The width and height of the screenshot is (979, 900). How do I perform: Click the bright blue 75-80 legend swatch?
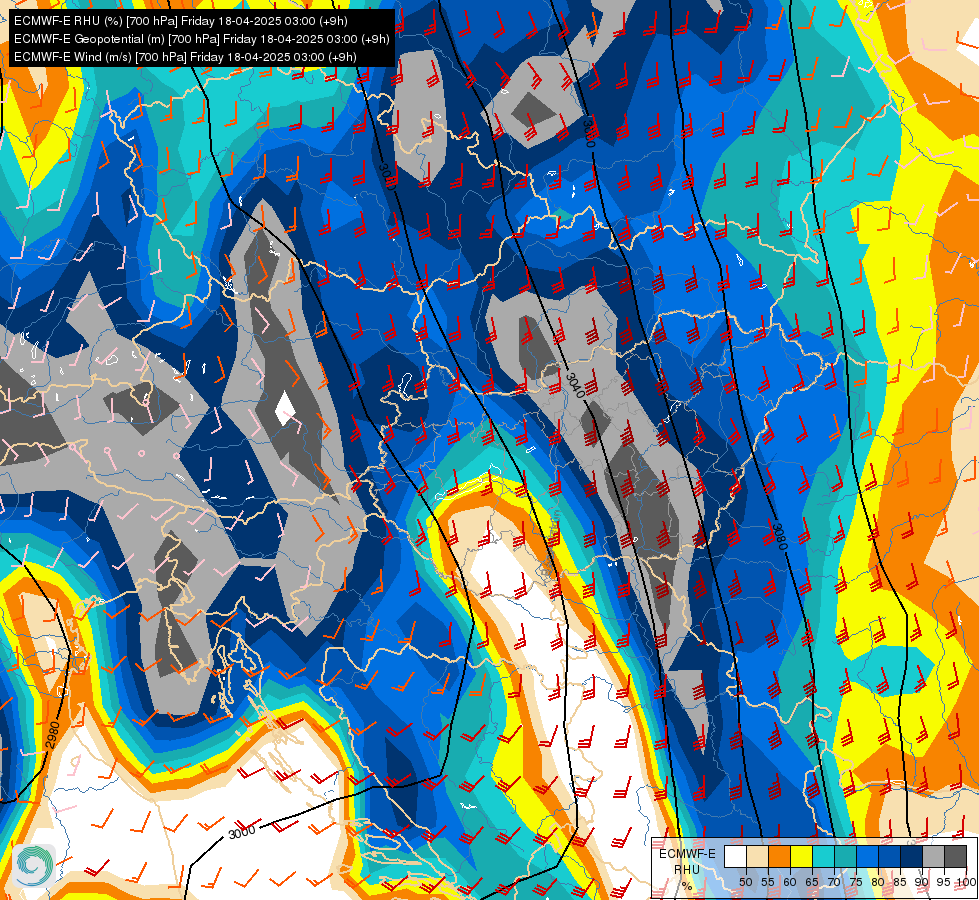click(x=867, y=856)
